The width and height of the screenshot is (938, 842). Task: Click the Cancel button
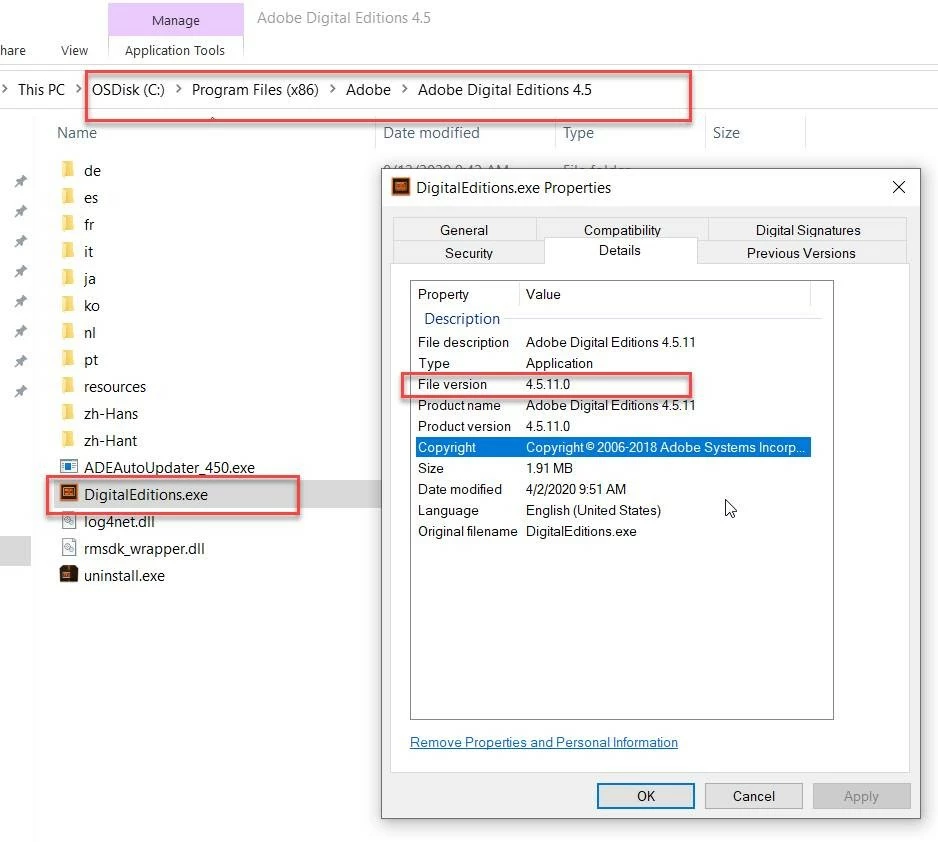[754, 796]
